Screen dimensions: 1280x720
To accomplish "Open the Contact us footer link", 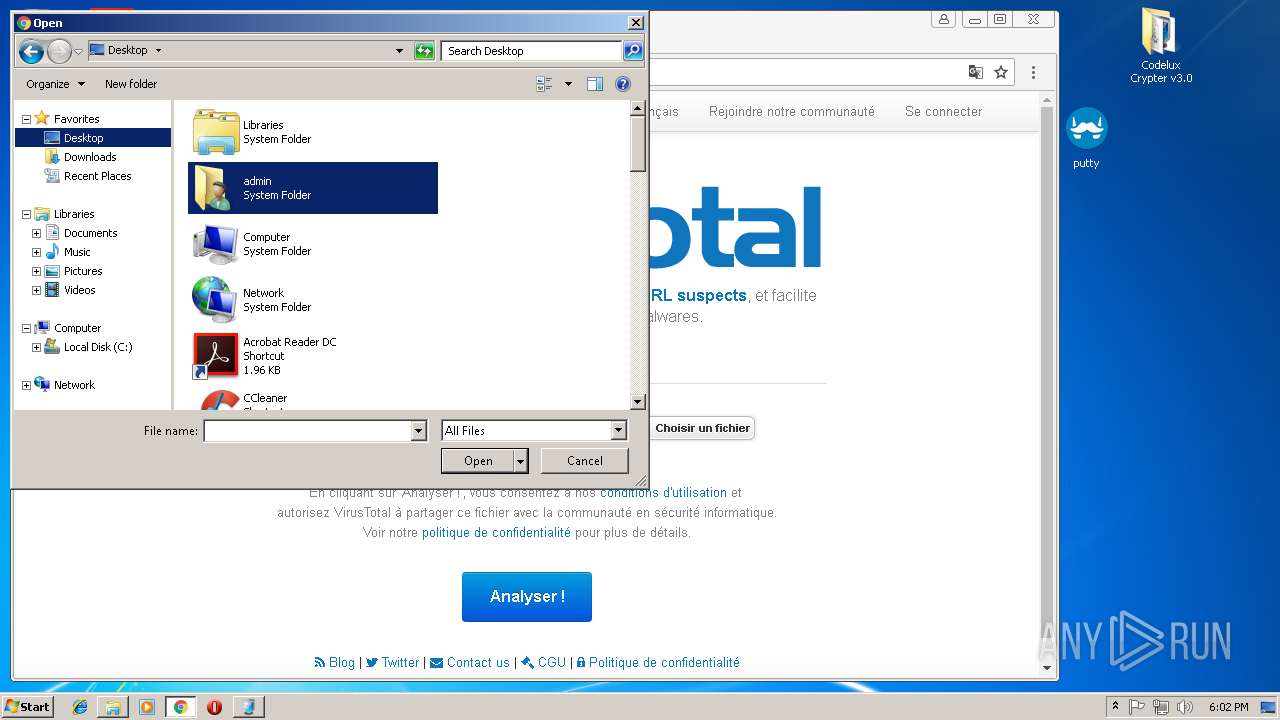I will coord(470,662).
